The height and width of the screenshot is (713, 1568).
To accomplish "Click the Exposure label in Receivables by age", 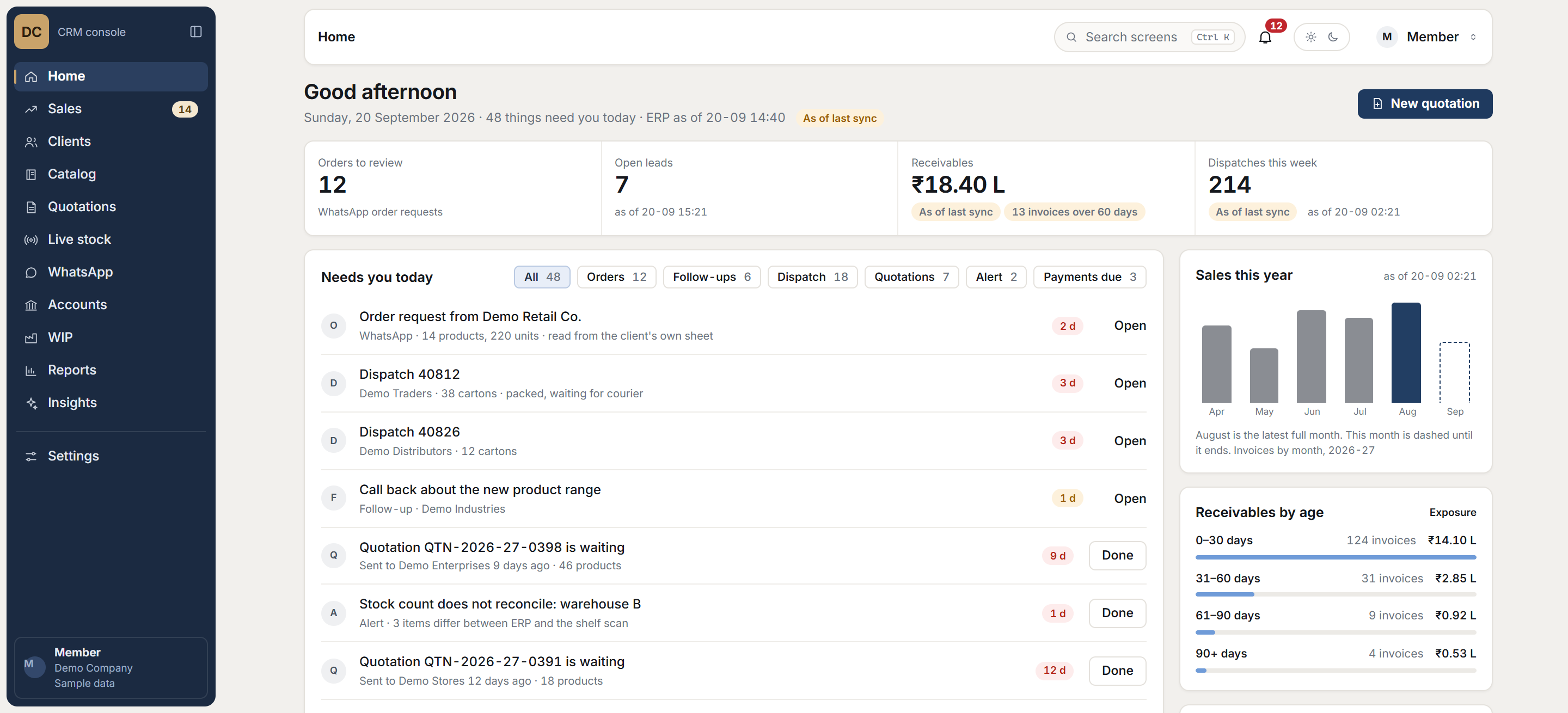I will (1453, 513).
